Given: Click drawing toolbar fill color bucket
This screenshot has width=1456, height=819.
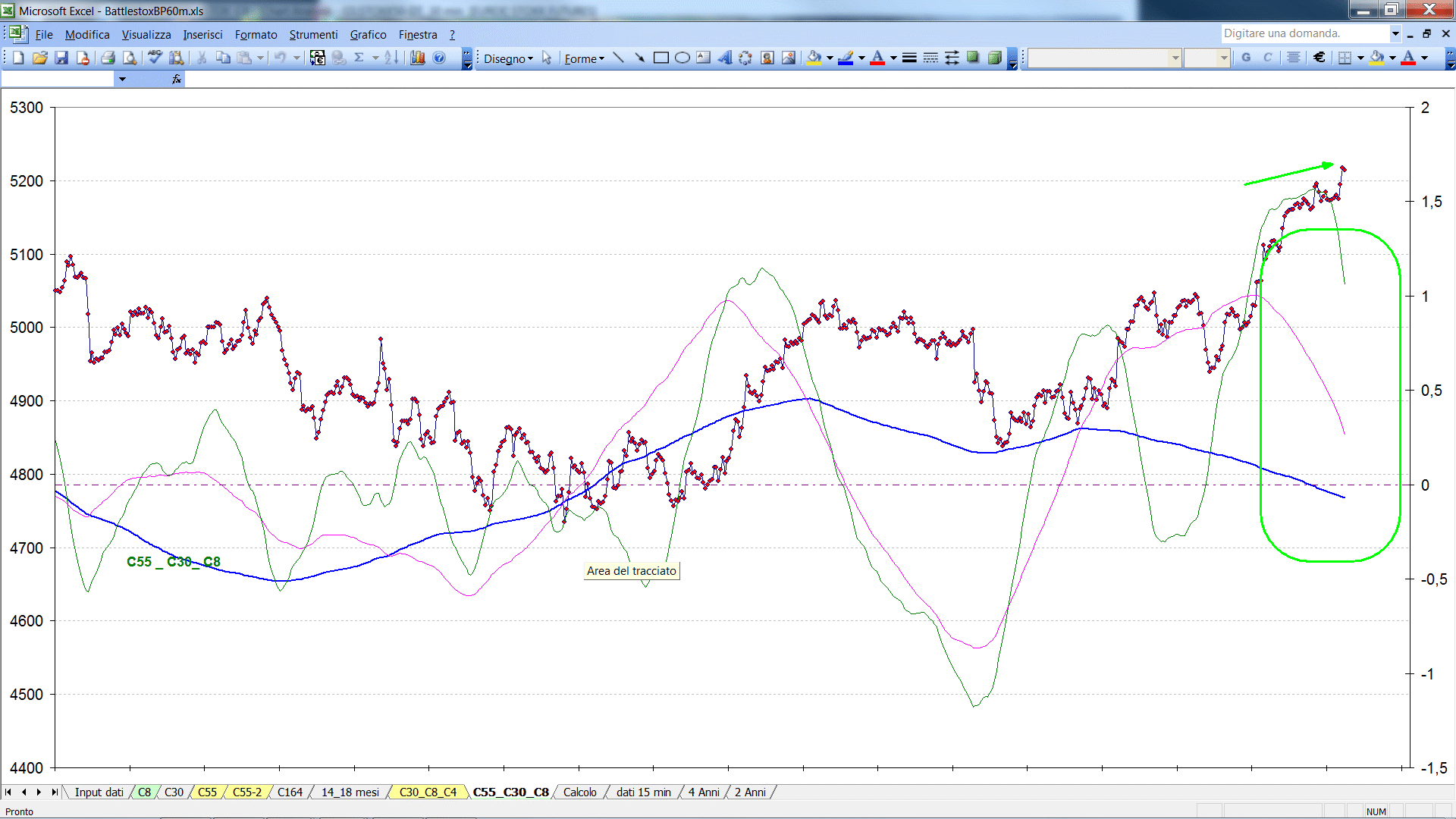Looking at the screenshot, I should tap(814, 58).
